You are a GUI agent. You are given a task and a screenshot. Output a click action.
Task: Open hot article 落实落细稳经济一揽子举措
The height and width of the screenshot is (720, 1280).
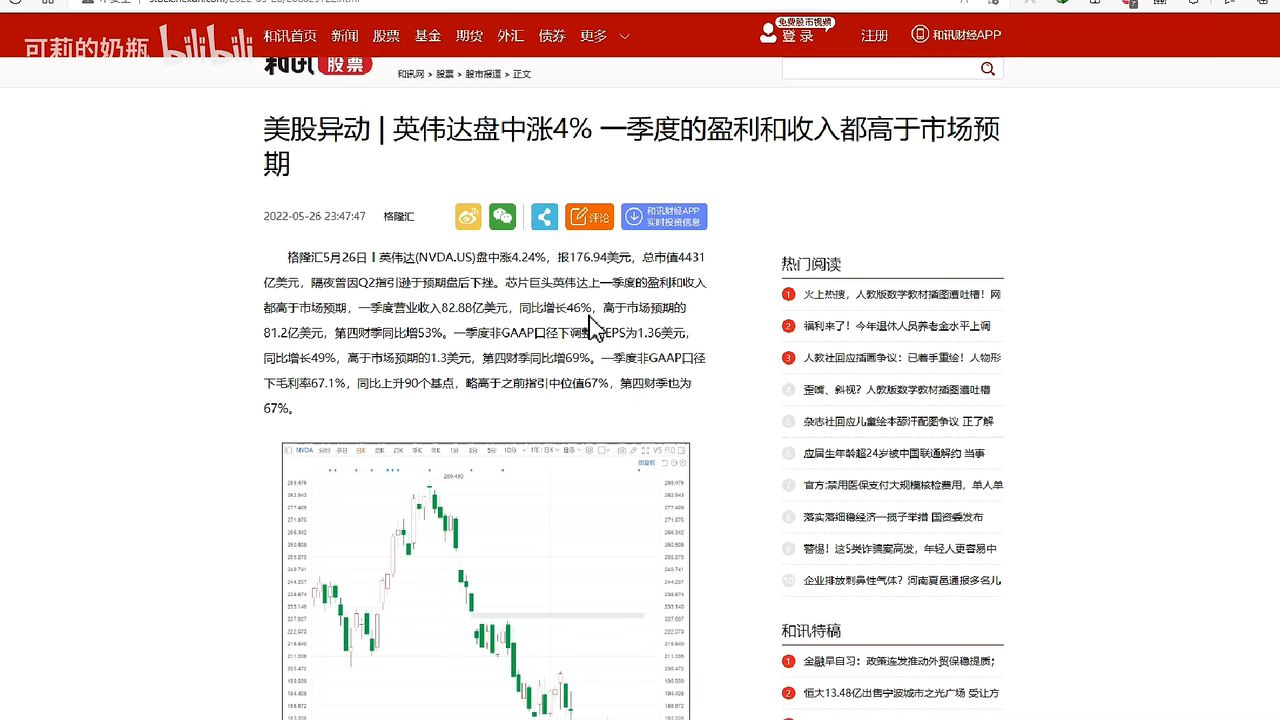[893, 517]
